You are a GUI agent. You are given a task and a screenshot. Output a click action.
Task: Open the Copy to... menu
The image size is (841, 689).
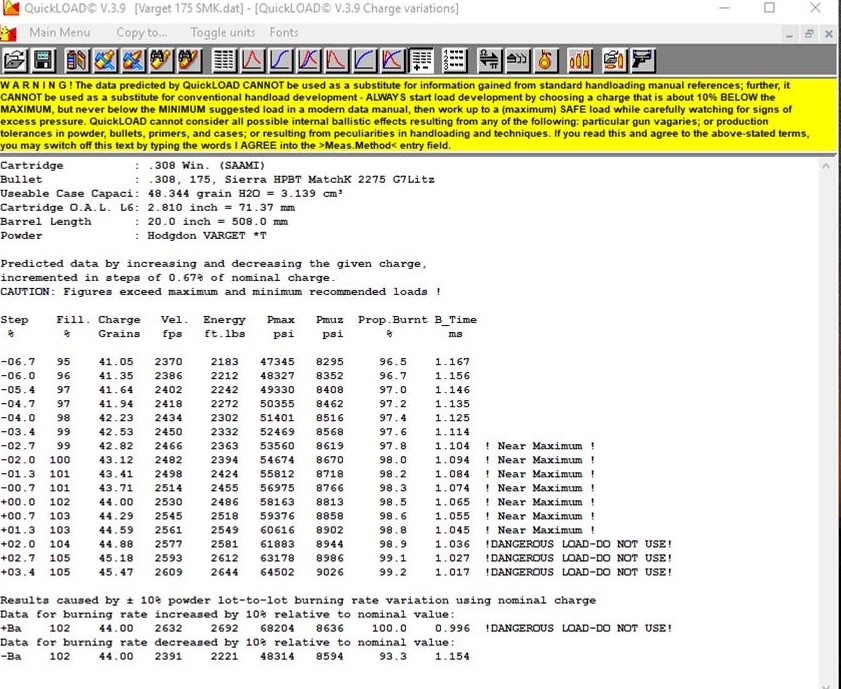[142, 33]
